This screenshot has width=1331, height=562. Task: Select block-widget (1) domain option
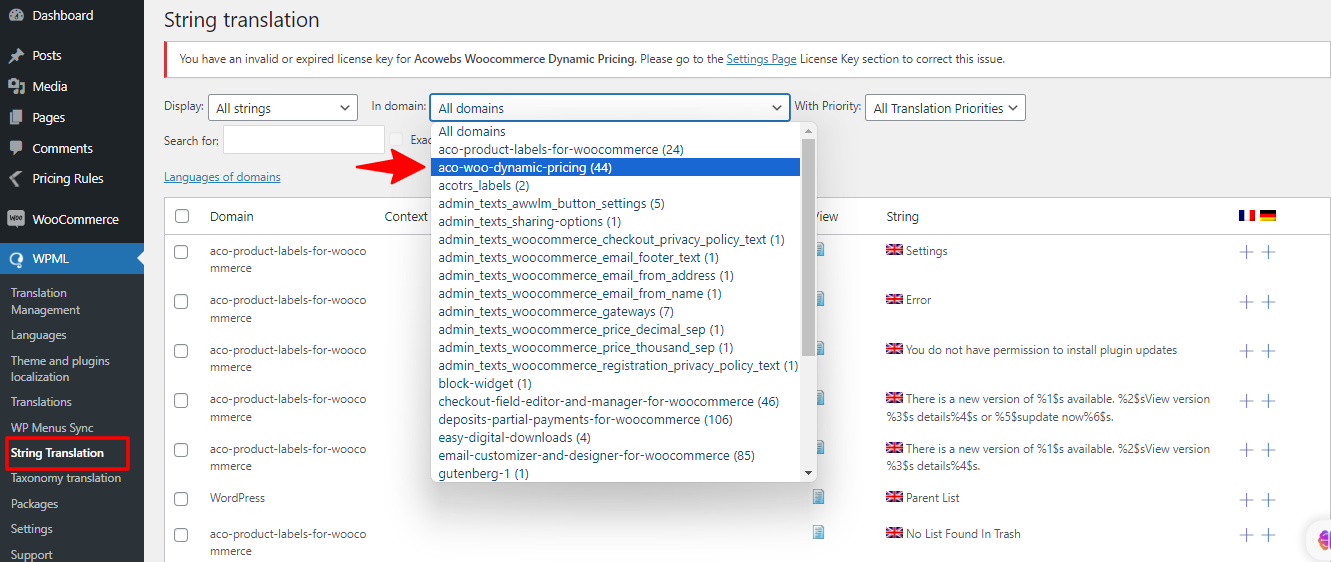(615, 384)
